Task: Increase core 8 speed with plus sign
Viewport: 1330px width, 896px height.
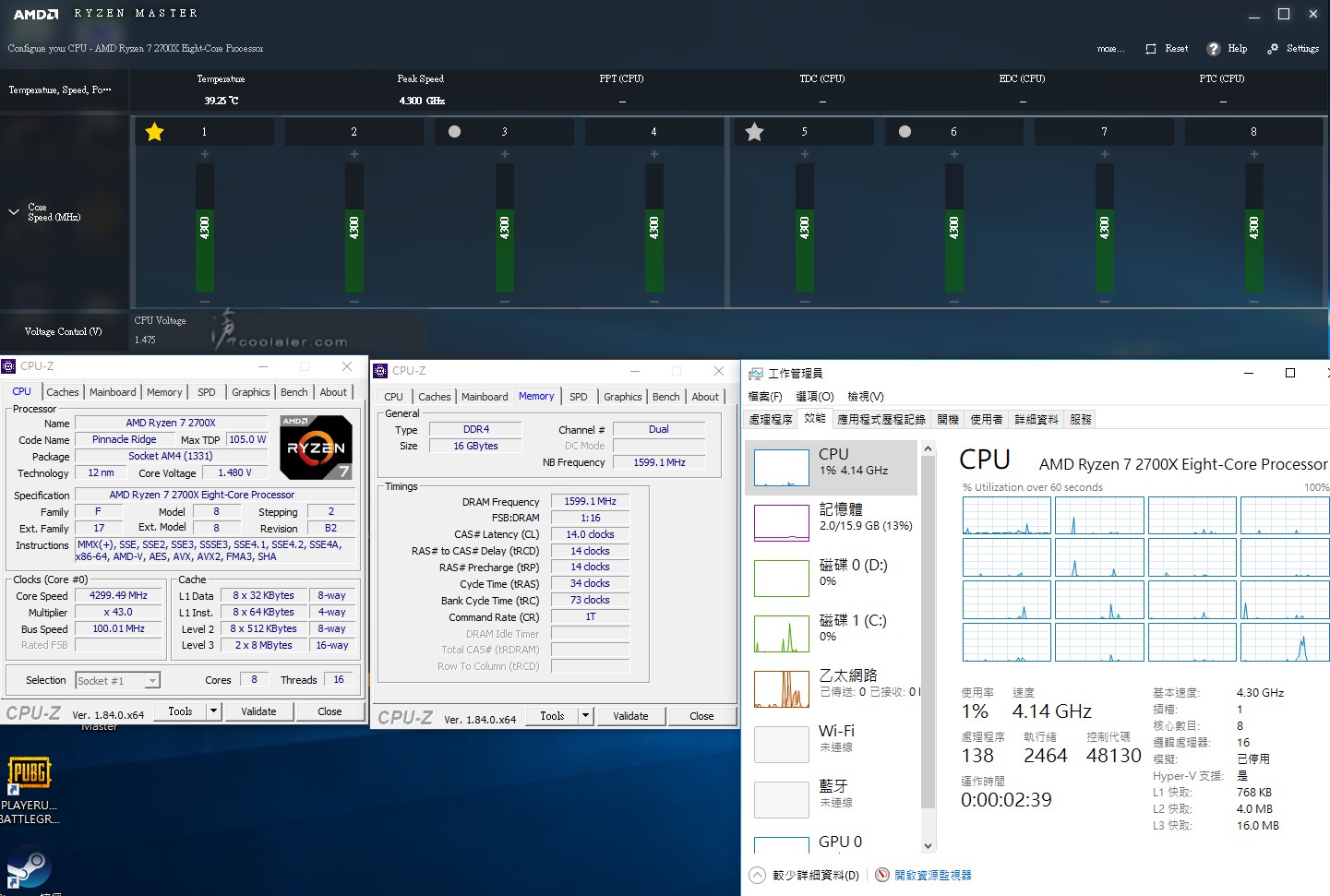Action: pyautogui.click(x=1253, y=154)
